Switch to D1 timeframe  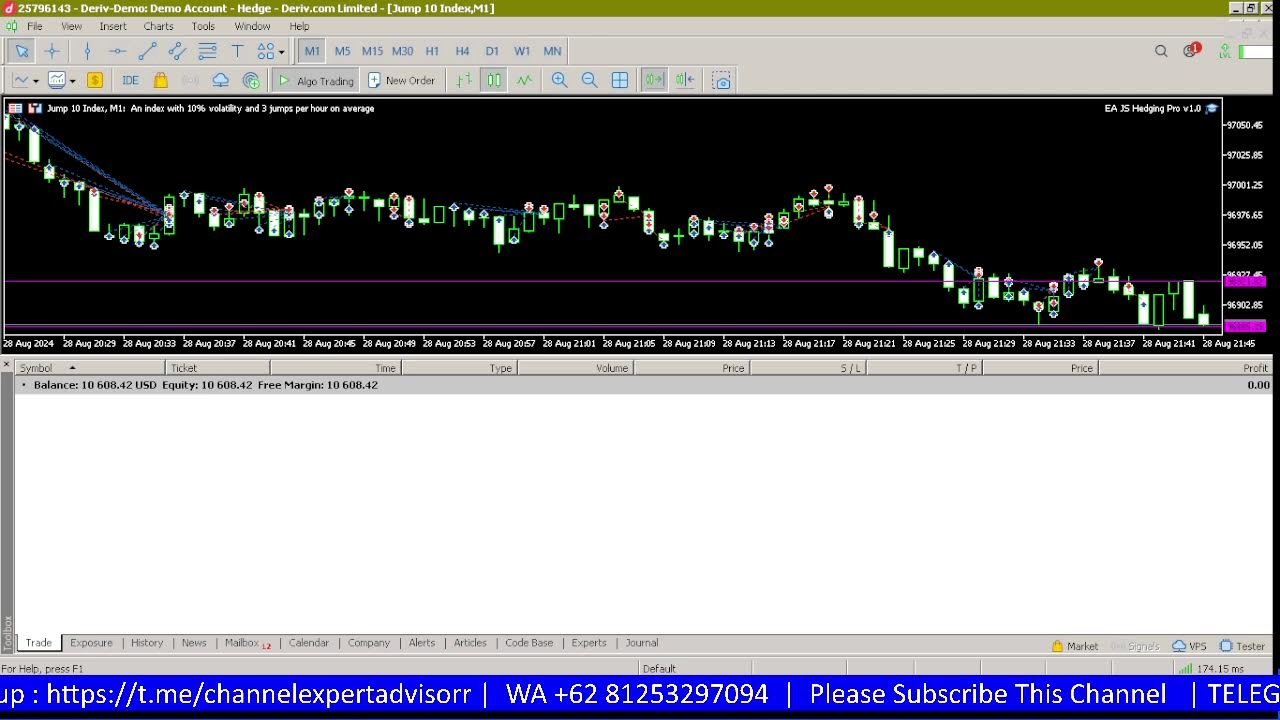pyautogui.click(x=492, y=51)
